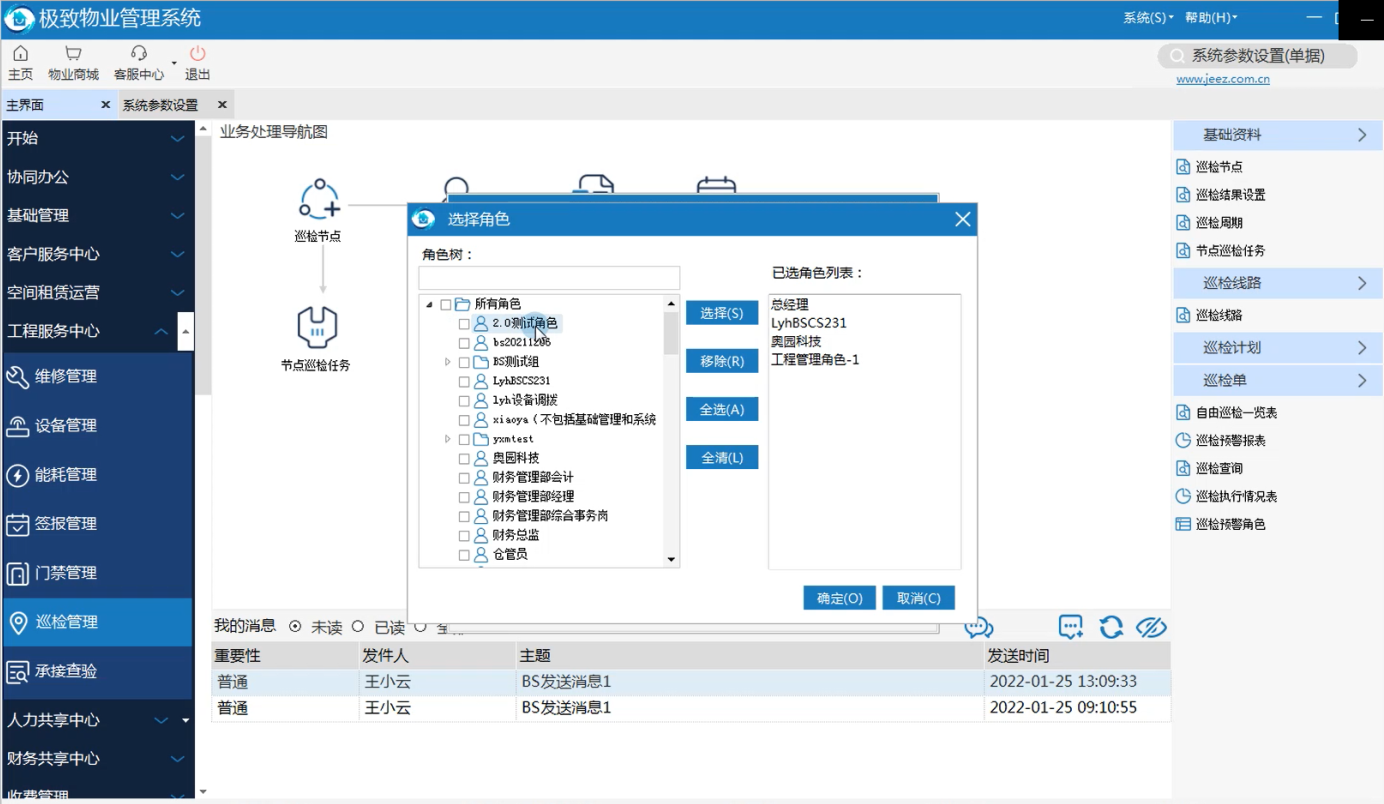Image resolution: width=1384 pixels, height=804 pixels.
Task: Switch to the 系统参数设置 tab
Action: click(x=160, y=105)
